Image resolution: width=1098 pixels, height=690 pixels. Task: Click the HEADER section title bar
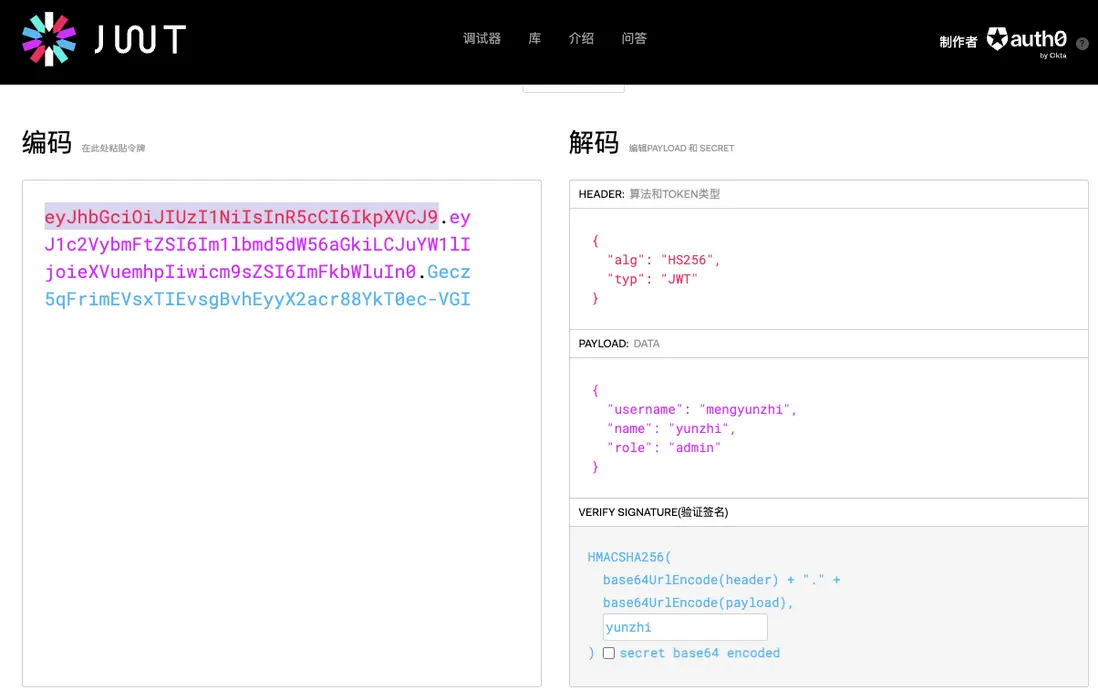[828, 194]
